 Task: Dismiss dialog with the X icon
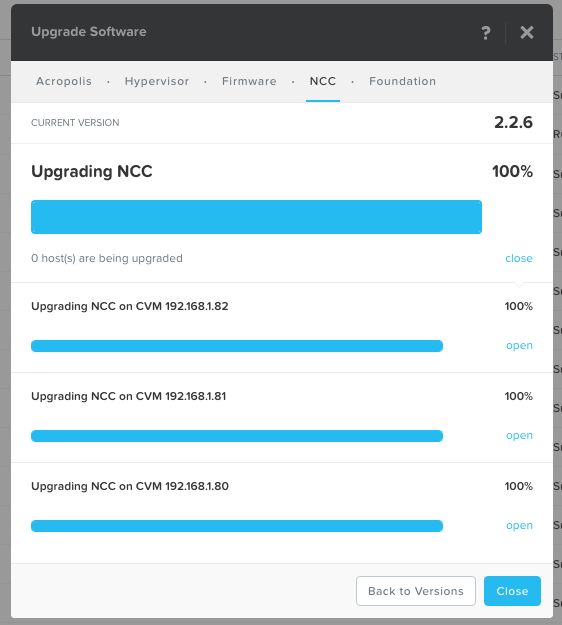527,32
